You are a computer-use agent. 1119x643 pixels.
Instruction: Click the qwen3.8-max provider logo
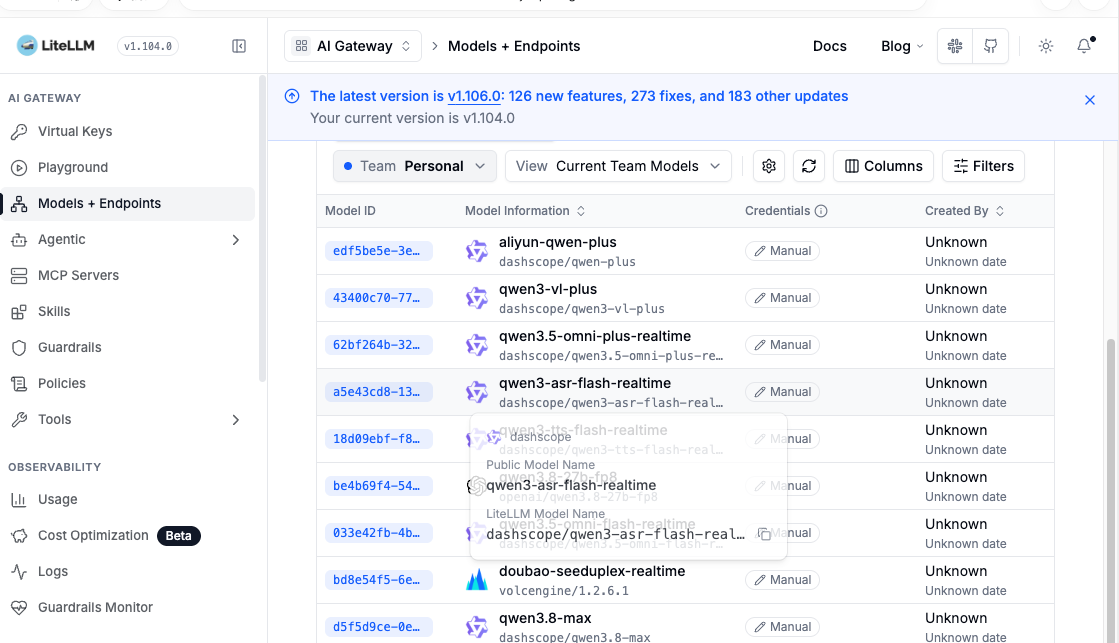(x=477, y=627)
